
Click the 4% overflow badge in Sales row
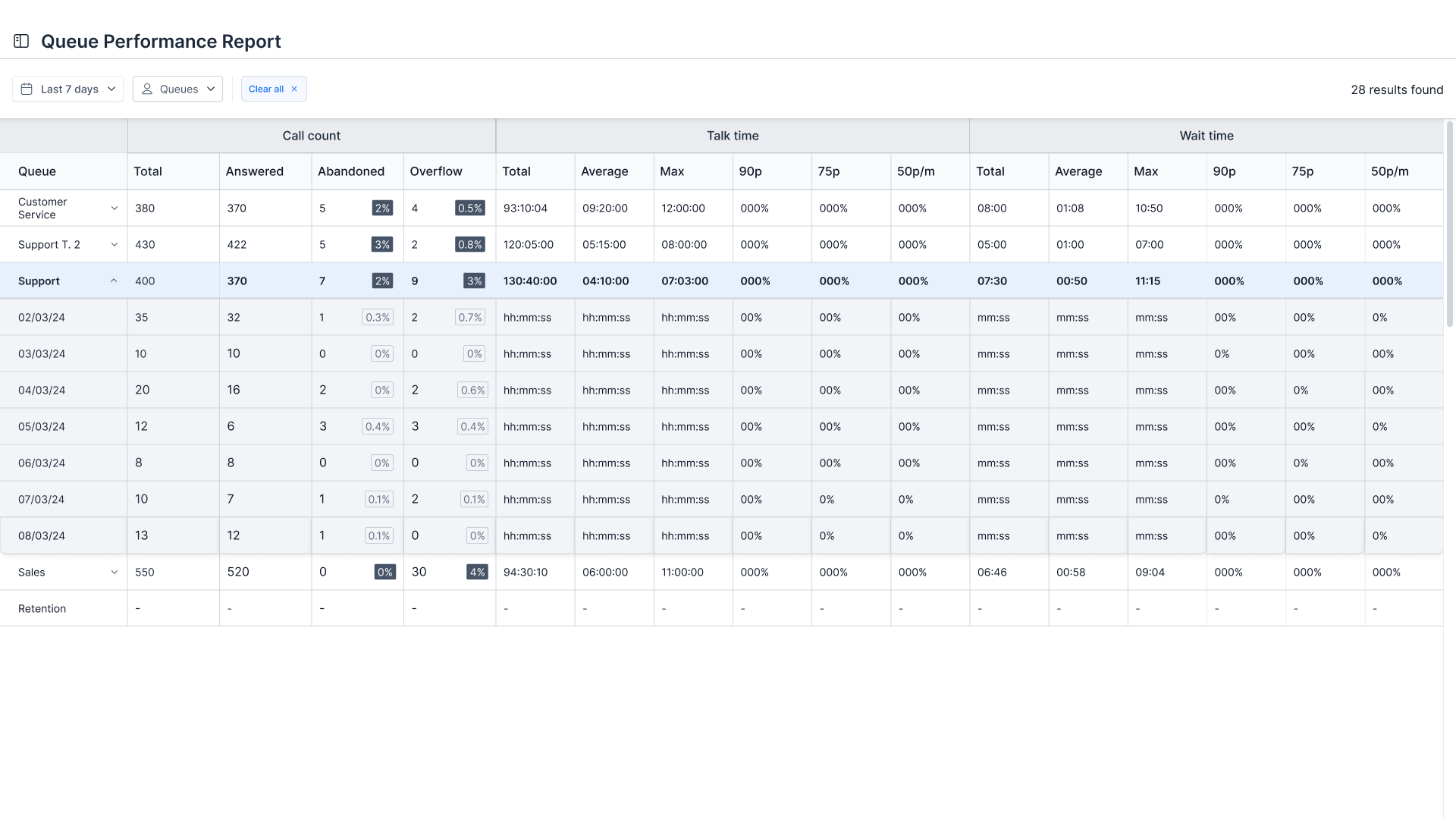click(476, 572)
